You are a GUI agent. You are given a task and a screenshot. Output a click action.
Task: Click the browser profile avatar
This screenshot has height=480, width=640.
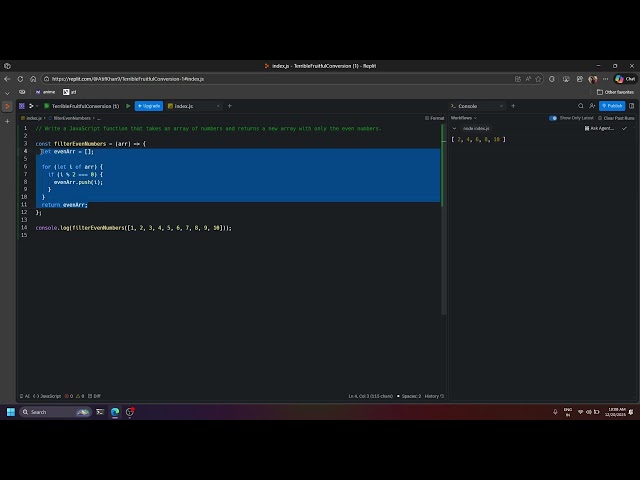(x=593, y=79)
